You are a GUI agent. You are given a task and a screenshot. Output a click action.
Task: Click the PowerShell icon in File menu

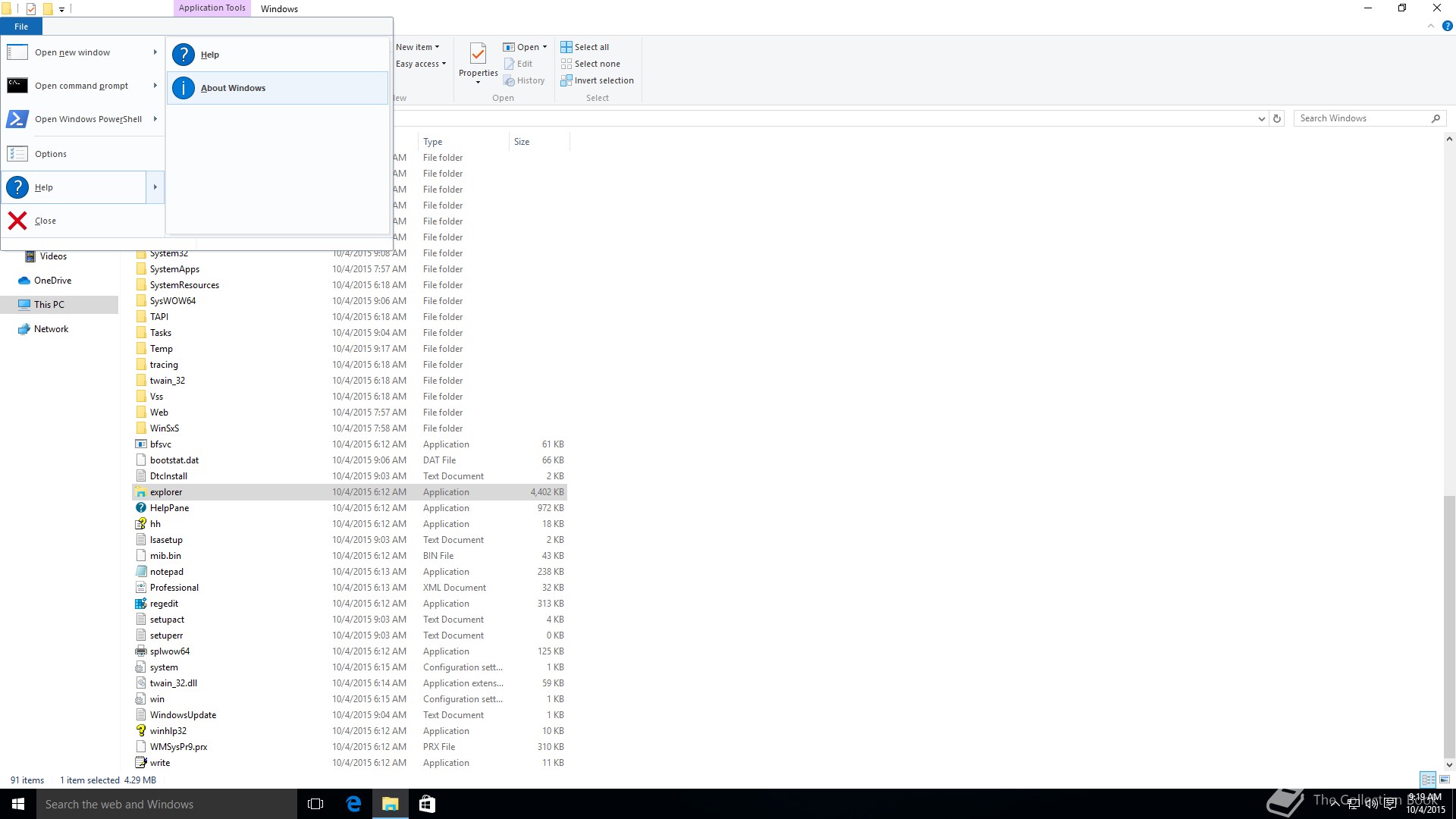(17, 119)
